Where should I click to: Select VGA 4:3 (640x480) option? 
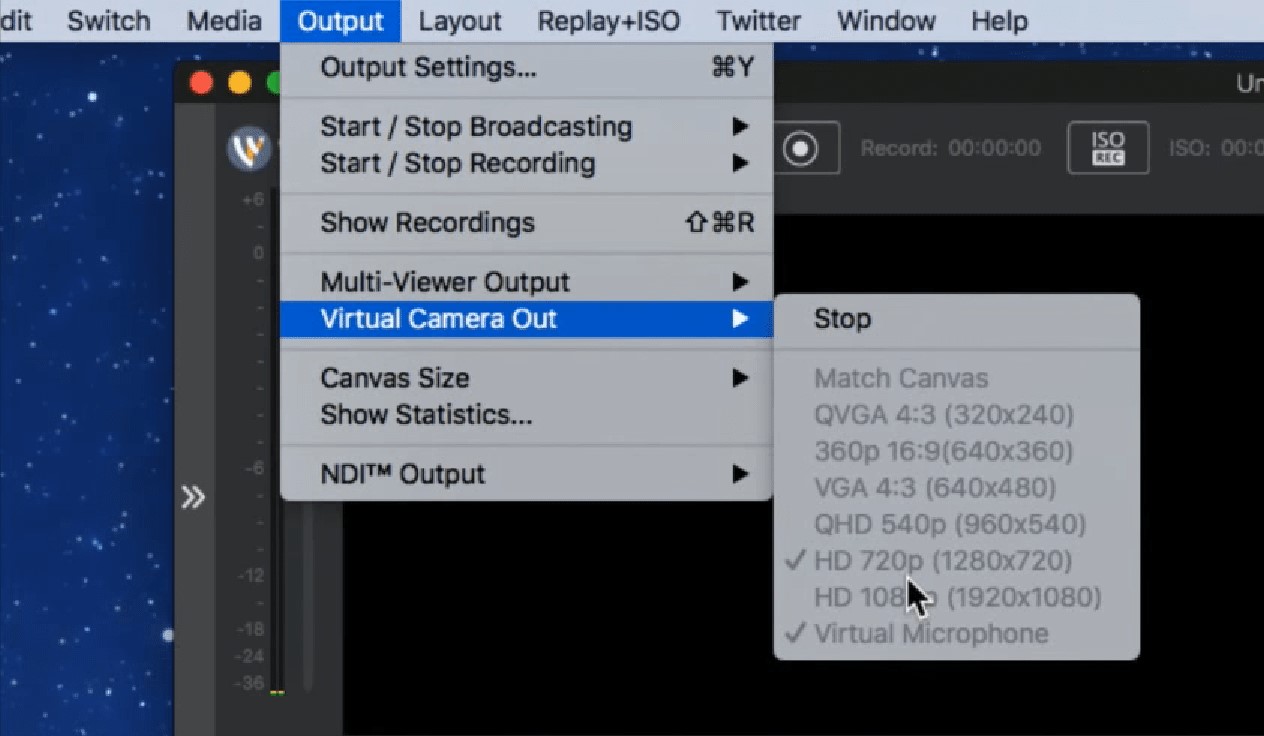pyautogui.click(x=957, y=488)
